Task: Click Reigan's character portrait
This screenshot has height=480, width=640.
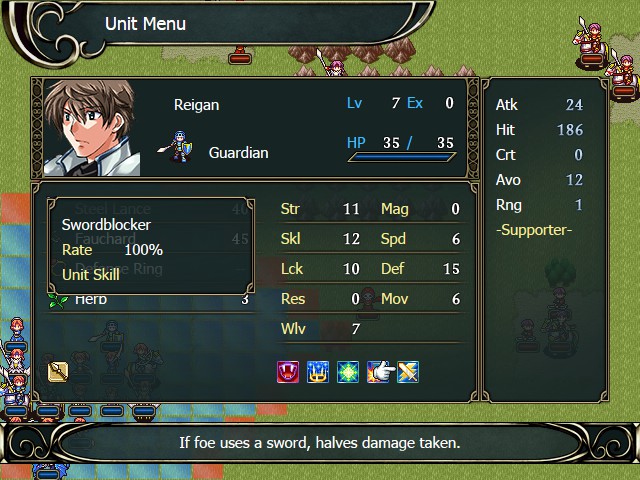Action: (x=92, y=128)
